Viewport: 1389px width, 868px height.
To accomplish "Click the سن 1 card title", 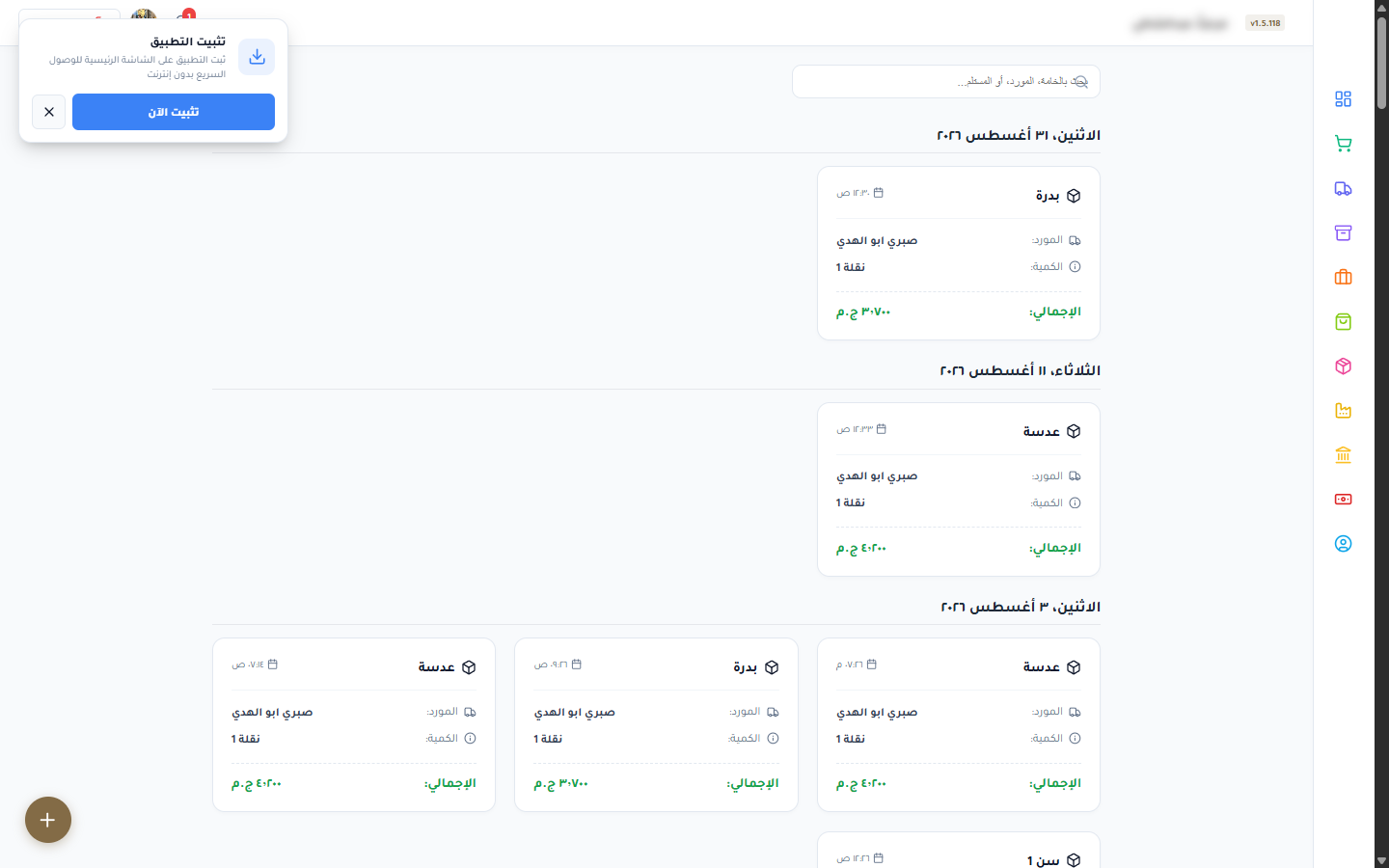I will coord(1044,860).
